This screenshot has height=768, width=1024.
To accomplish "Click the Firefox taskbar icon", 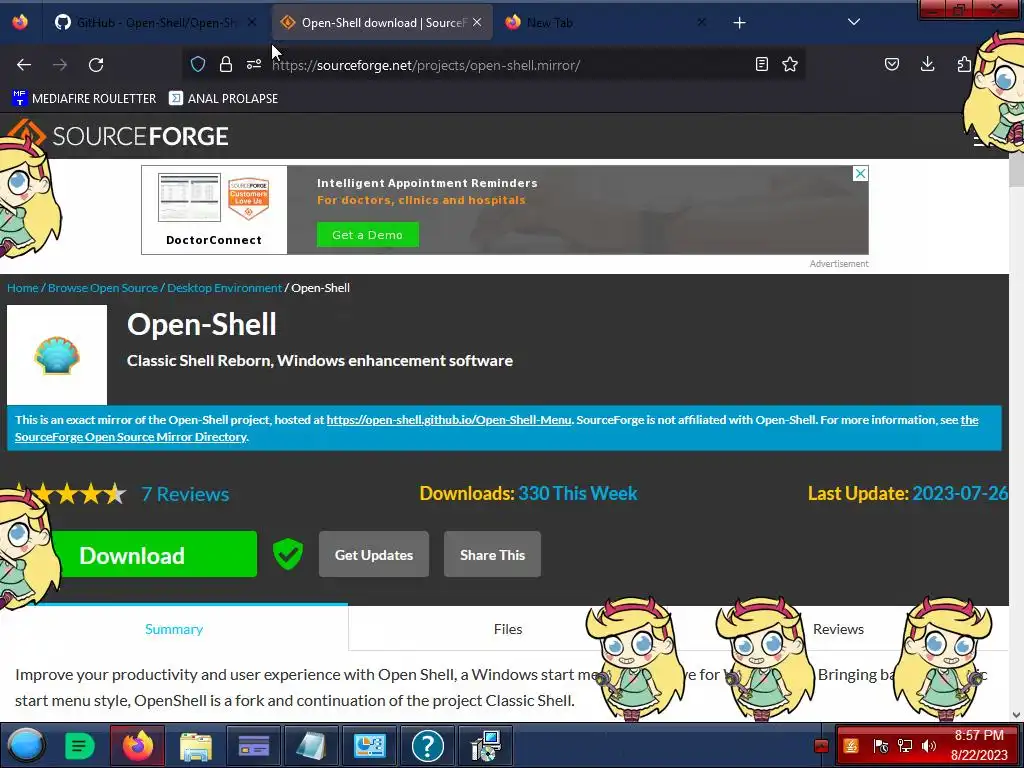I will tap(138, 746).
